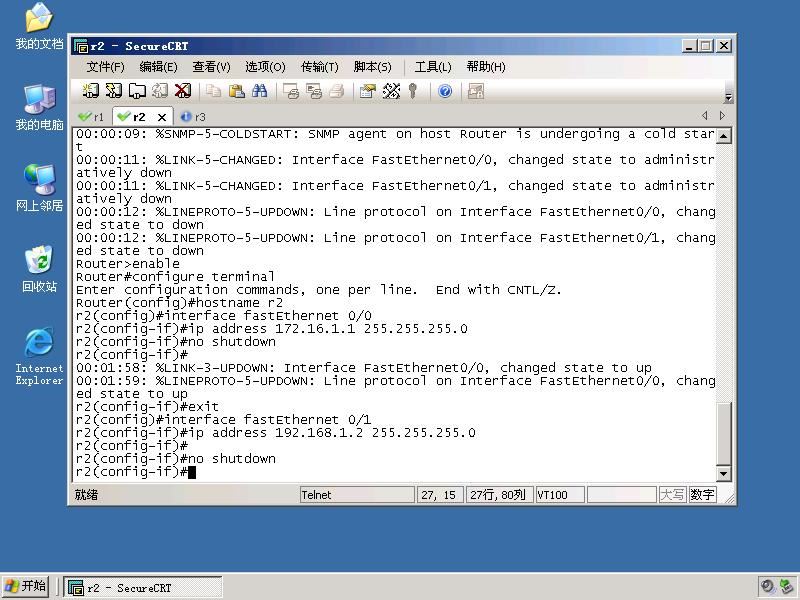Open the 工具(L) menu
The height and width of the screenshot is (600, 800).
pyautogui.click(x=433, y=67)
